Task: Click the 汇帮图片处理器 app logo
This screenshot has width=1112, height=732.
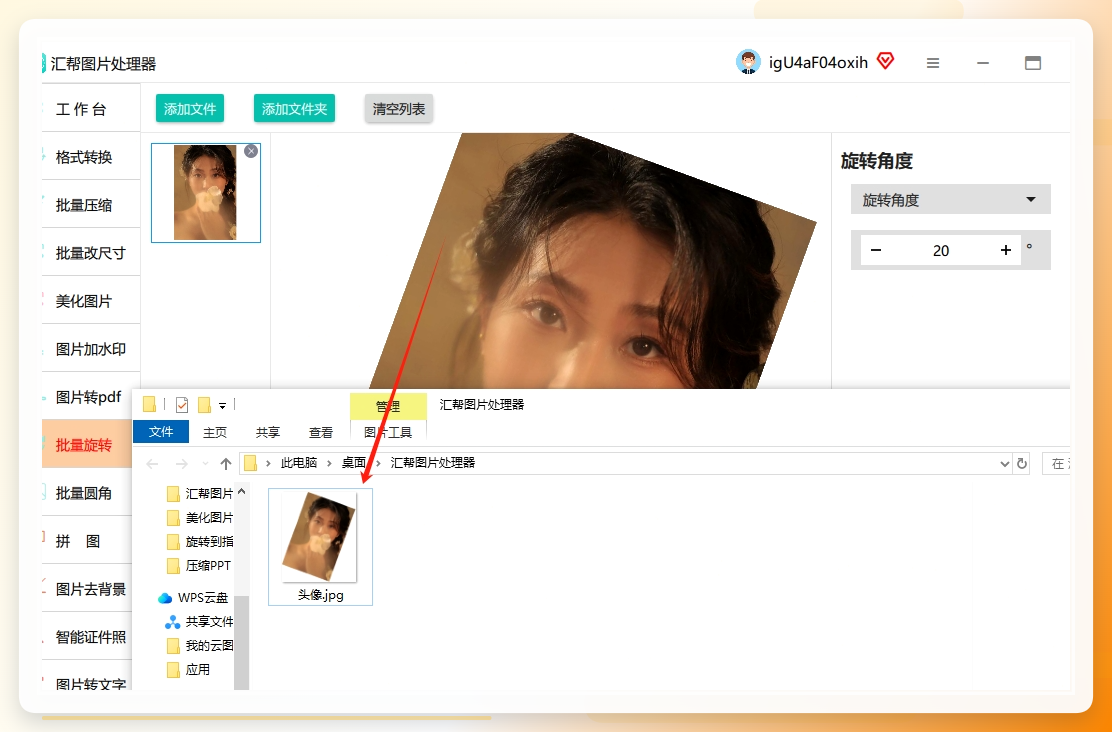Action: click(x=44, y=63)
